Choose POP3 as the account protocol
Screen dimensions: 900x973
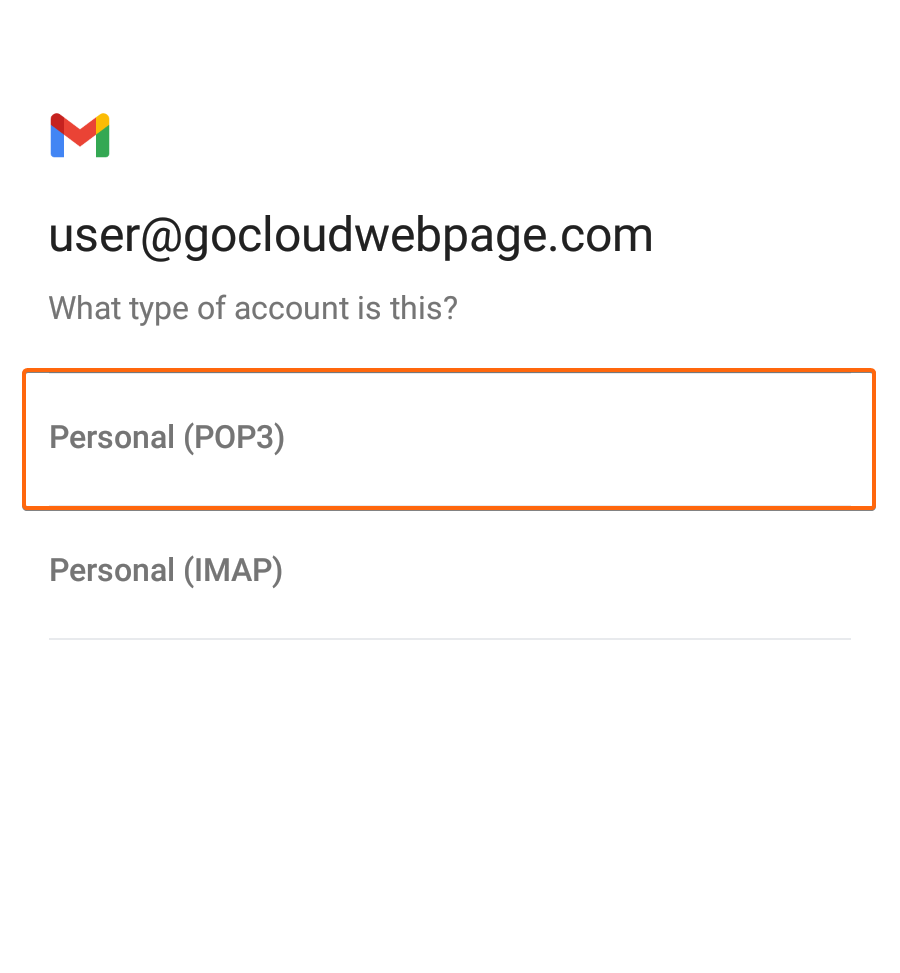point(449,439)
